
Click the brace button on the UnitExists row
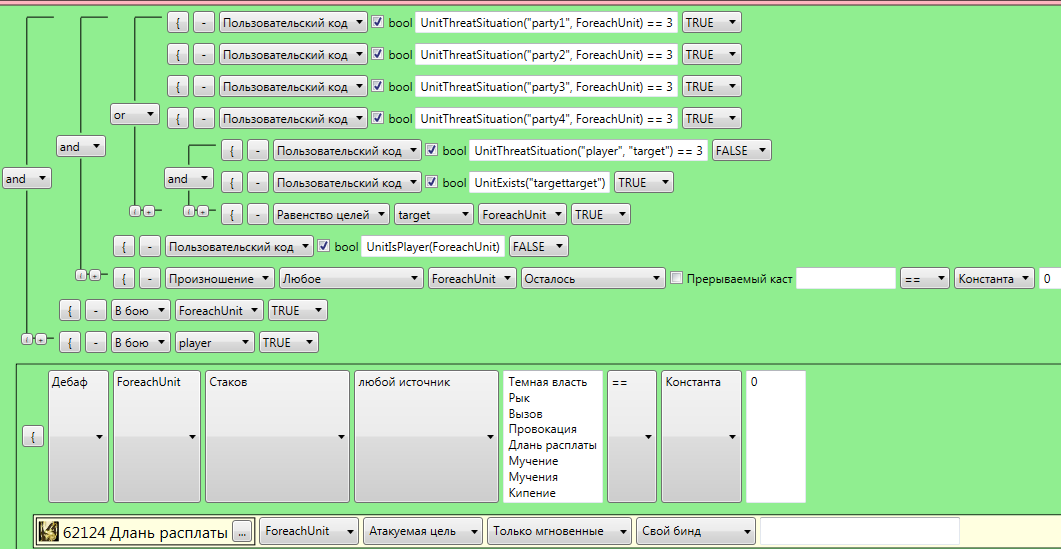231,183
